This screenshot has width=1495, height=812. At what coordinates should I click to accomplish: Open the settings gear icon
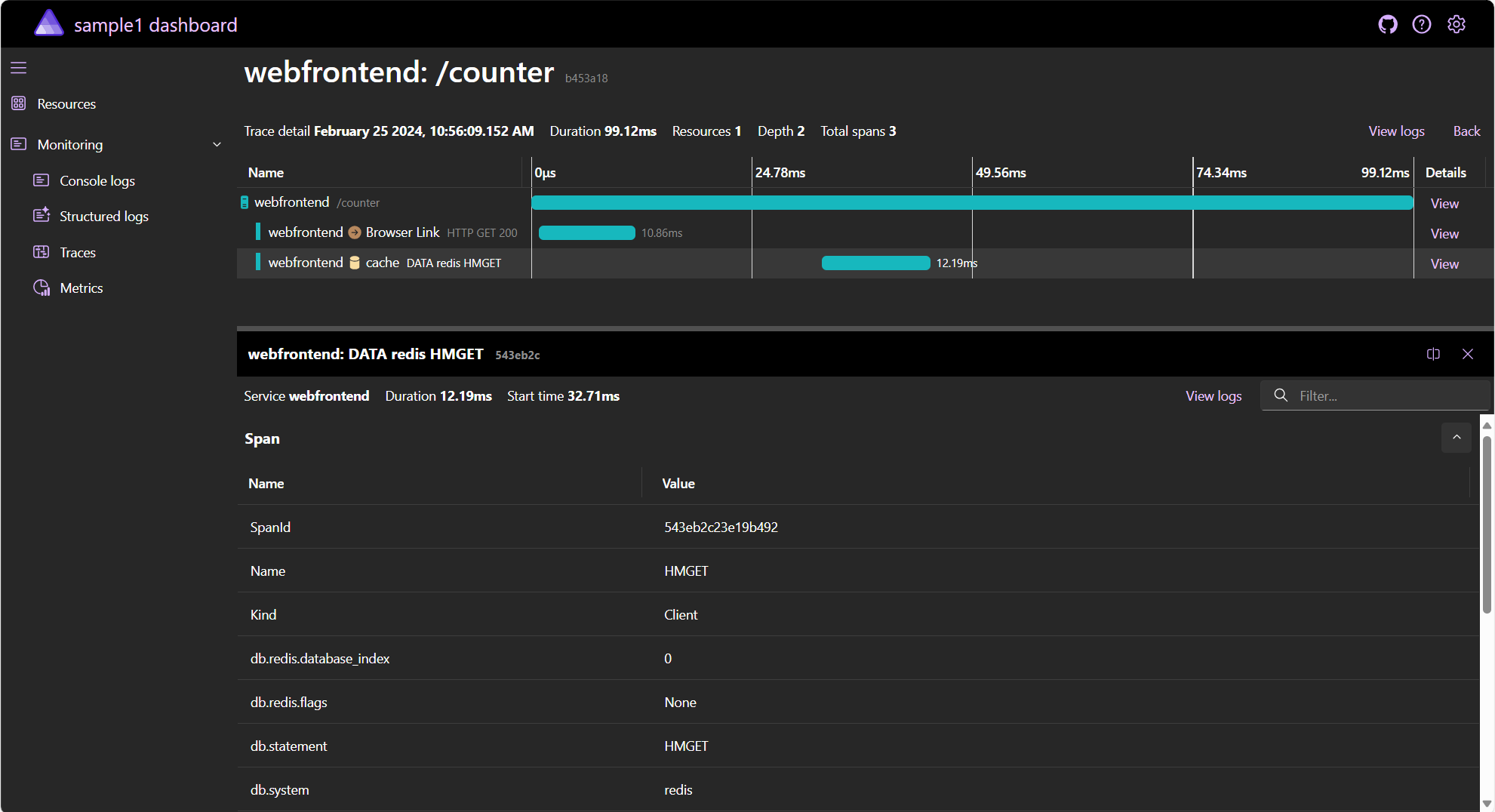1457,25
